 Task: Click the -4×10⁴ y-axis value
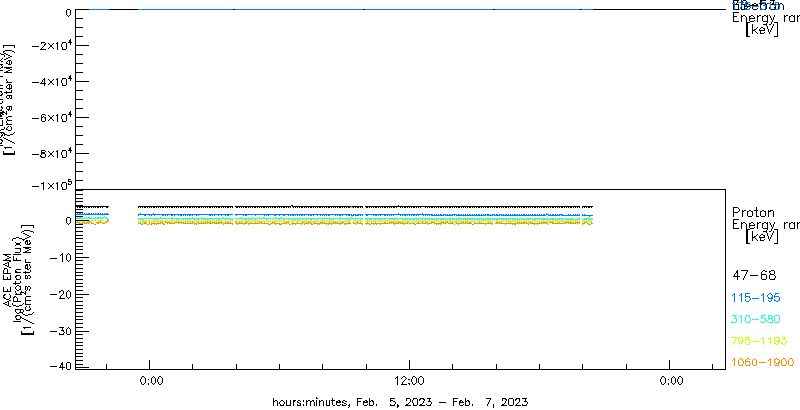51,82
